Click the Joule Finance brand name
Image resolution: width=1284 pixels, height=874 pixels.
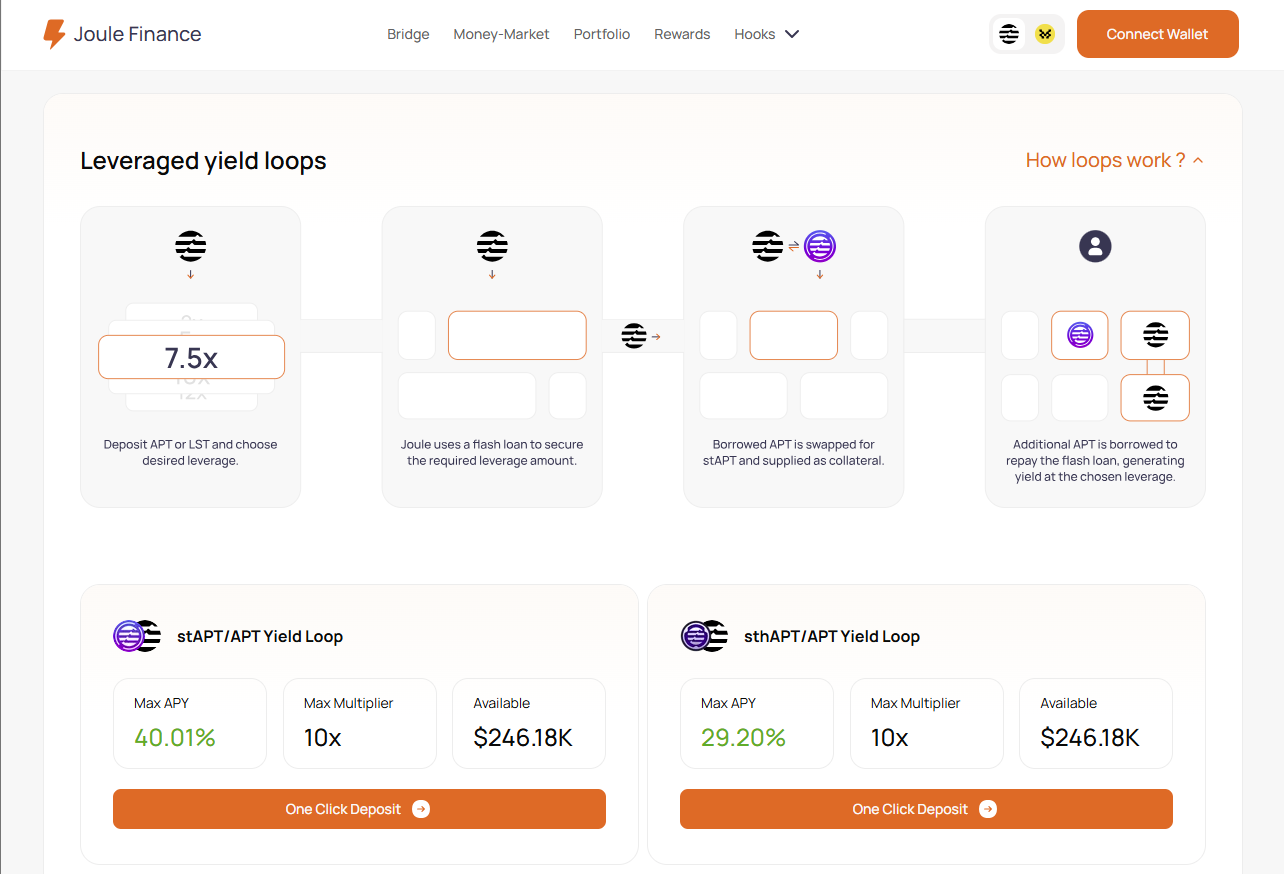point(138,34)
